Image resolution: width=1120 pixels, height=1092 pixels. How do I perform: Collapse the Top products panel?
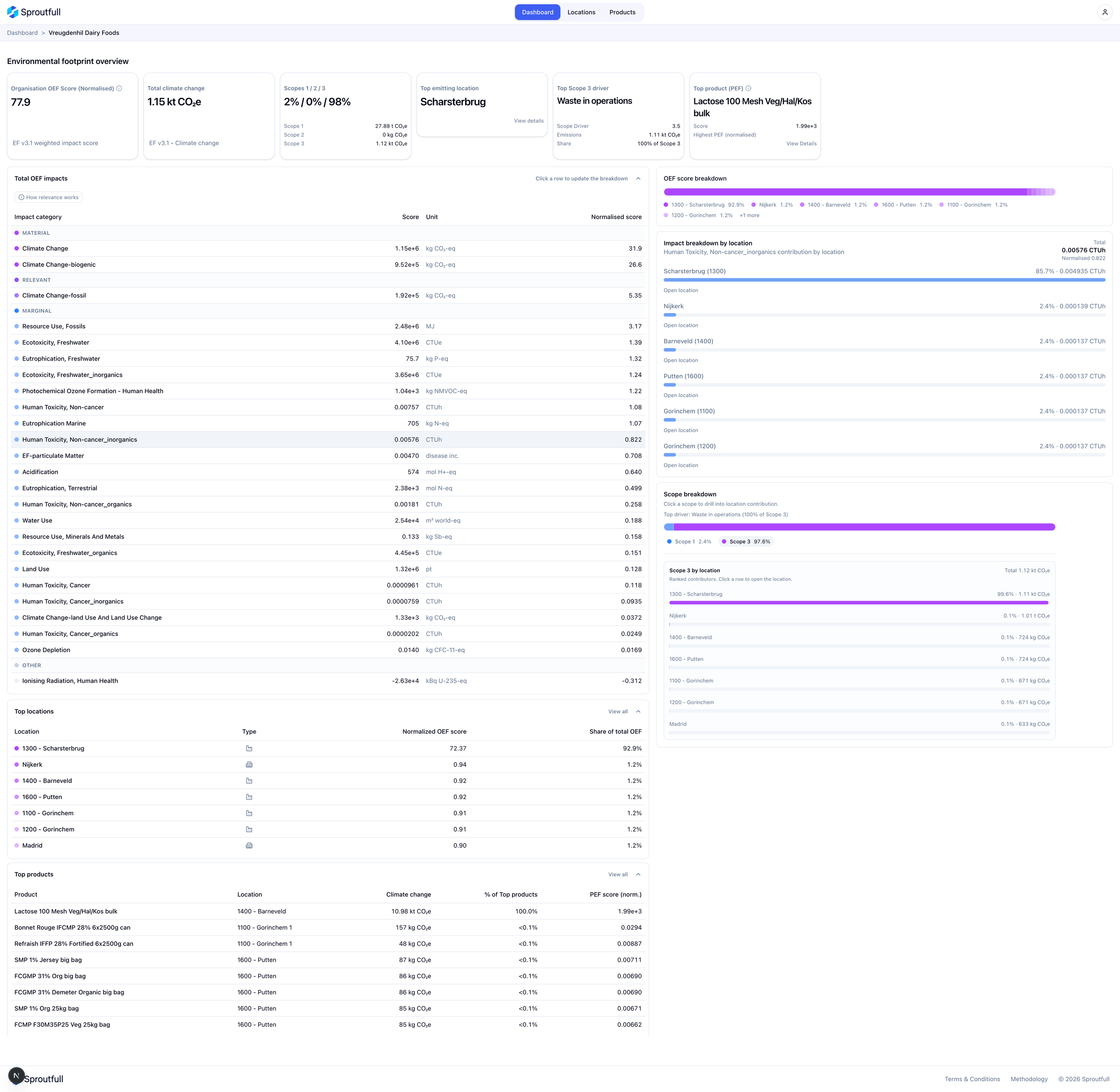point(638,874)
